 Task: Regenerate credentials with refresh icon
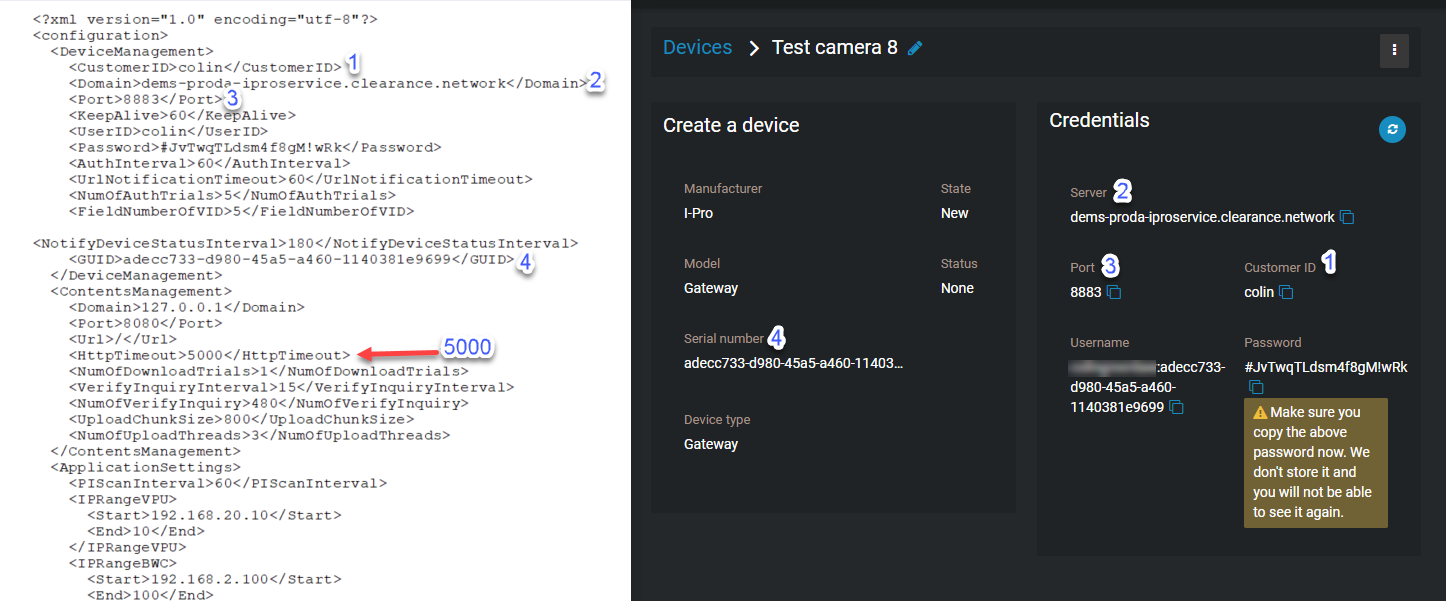click(x=1392, y=129)
